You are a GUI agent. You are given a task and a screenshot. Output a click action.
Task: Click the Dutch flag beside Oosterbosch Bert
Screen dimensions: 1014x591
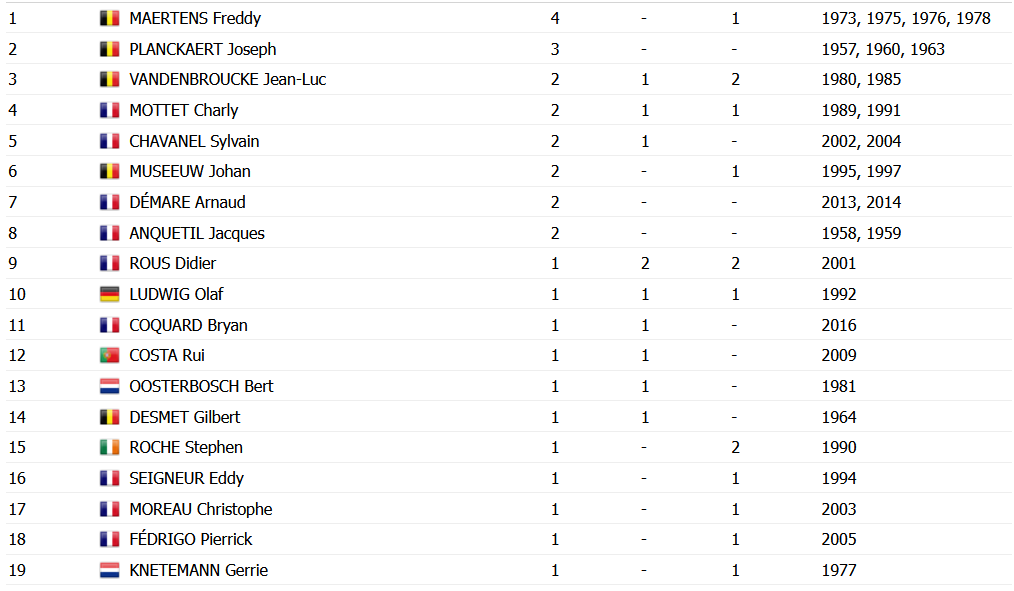click(x=110, y=386)
